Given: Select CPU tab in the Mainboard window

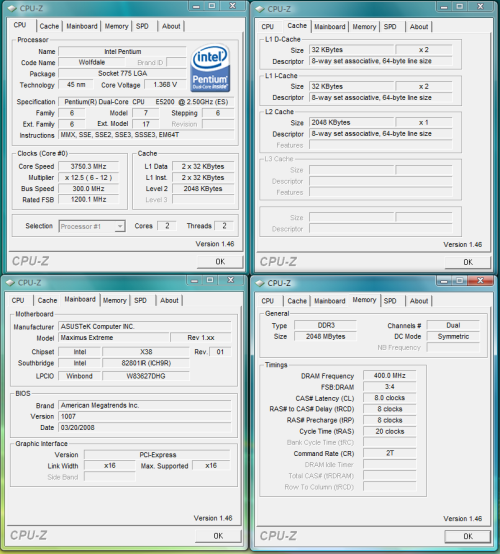Looking at the screenshot, I should coord(18,300).
